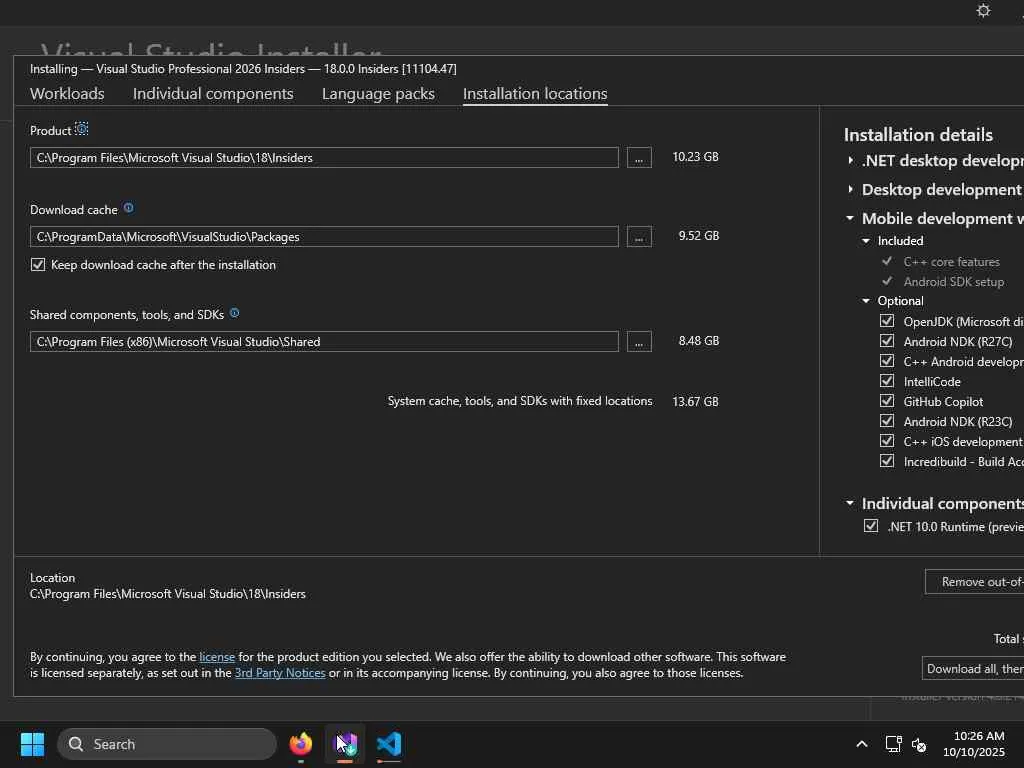Click the Product path input field
Image resolution: width=1024 pixels, height=768 pixels.
point(324,157)
